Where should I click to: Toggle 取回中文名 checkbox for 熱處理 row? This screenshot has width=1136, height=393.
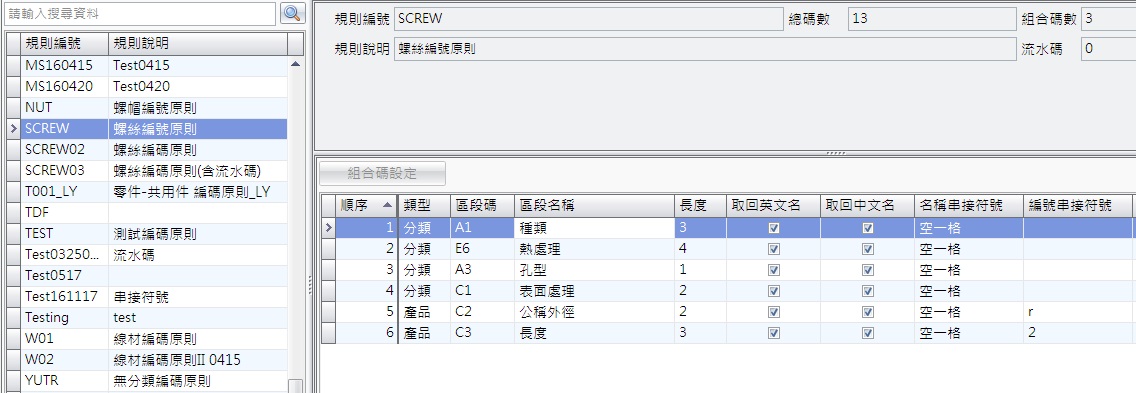[x=868, y=249]
